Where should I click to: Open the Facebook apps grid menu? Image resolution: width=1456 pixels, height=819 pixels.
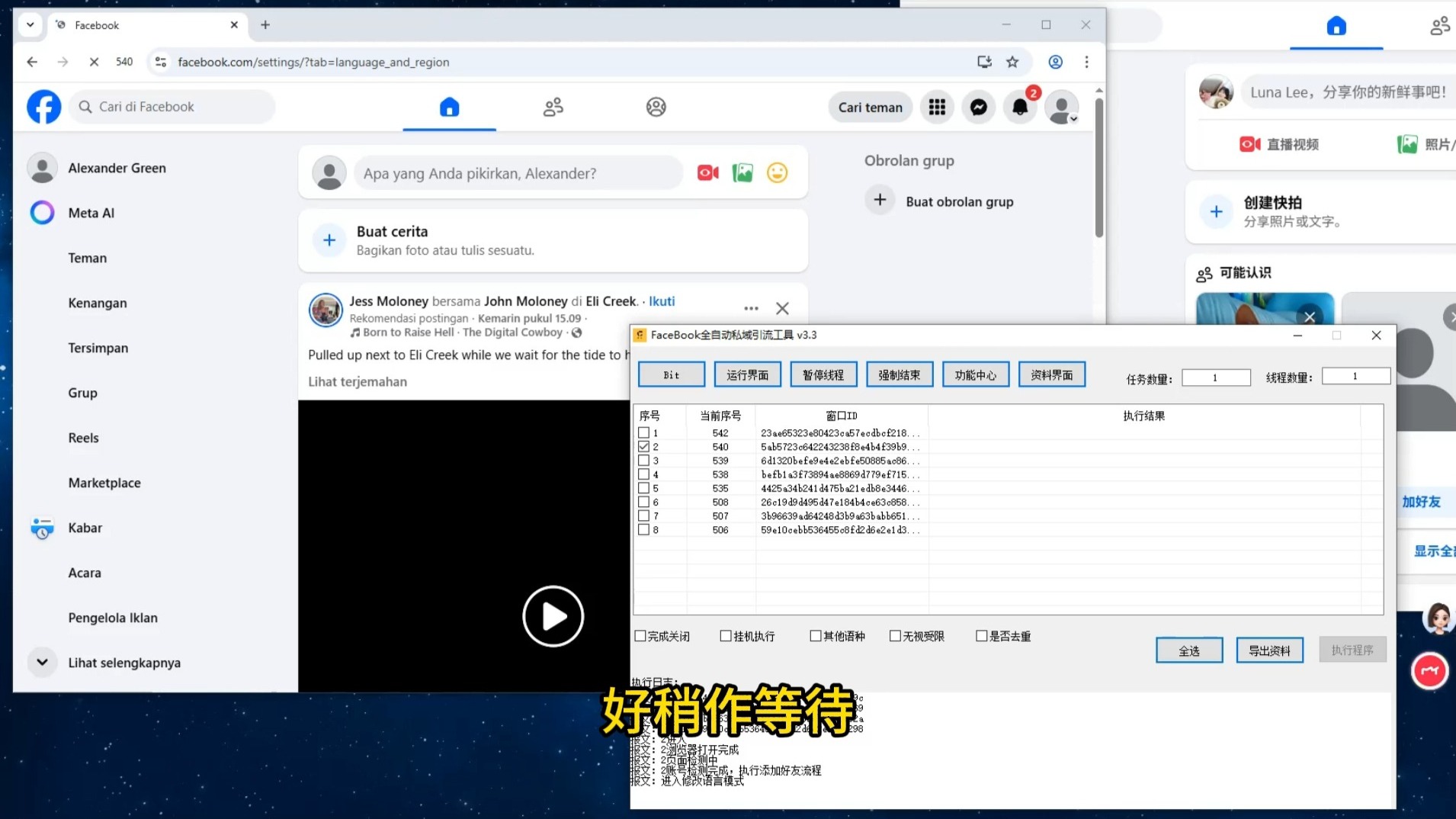tap(936, 107)
